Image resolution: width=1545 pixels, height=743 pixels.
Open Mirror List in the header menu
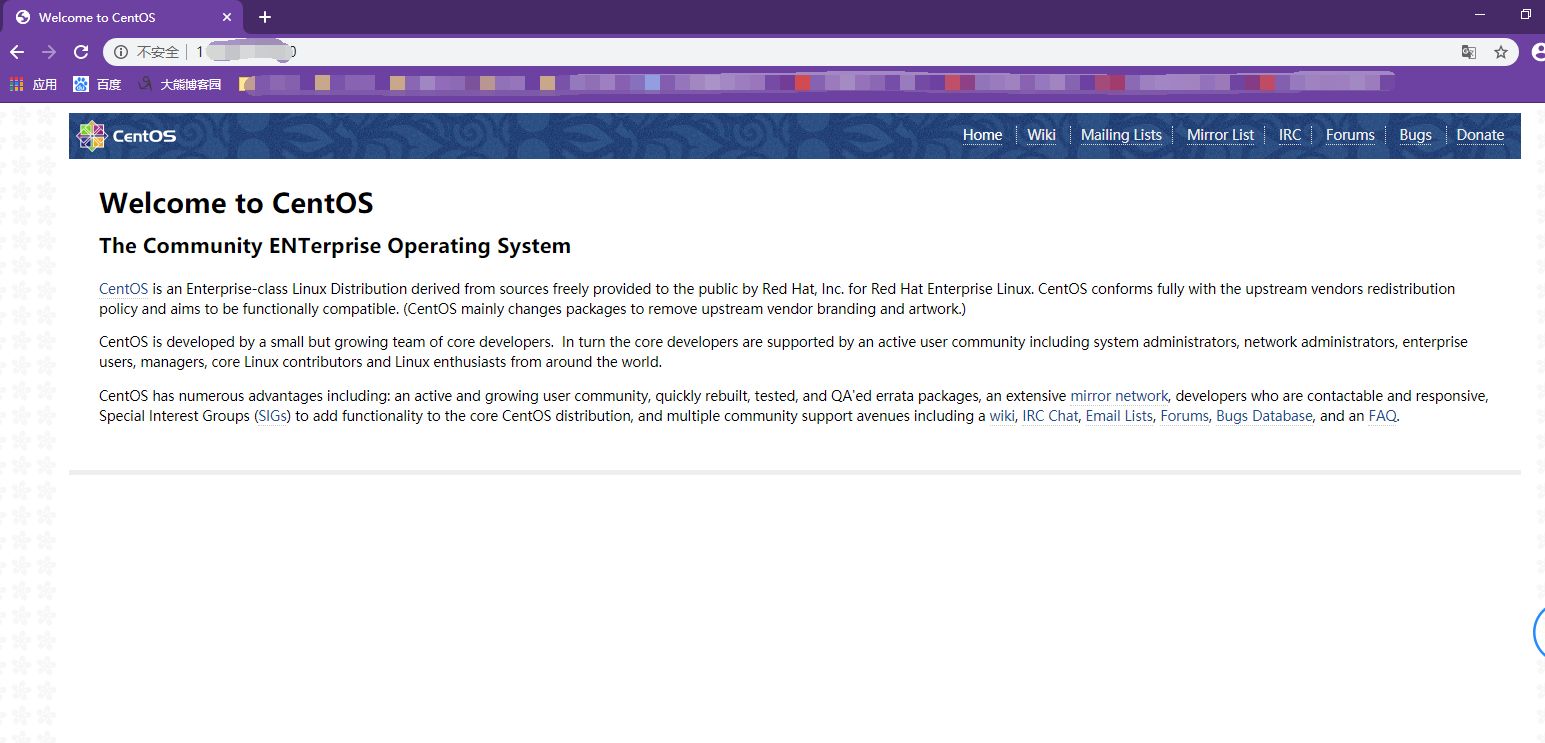pos(1220,135)
